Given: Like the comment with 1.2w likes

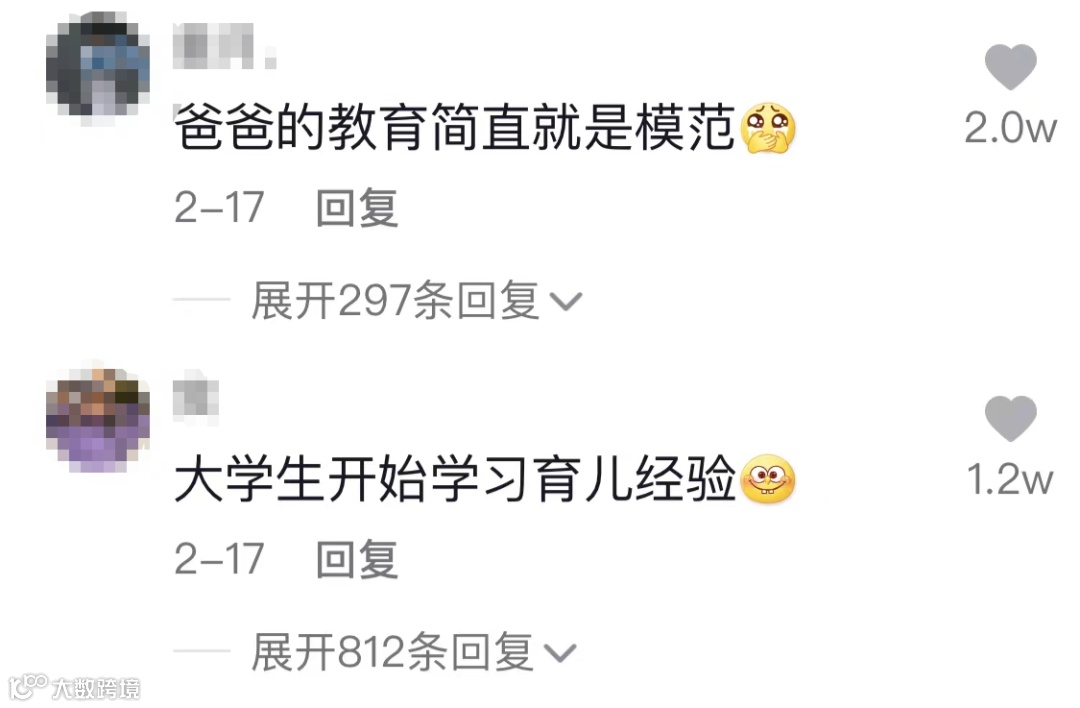Looking at the screenshot, I should tap(1010, 418).
